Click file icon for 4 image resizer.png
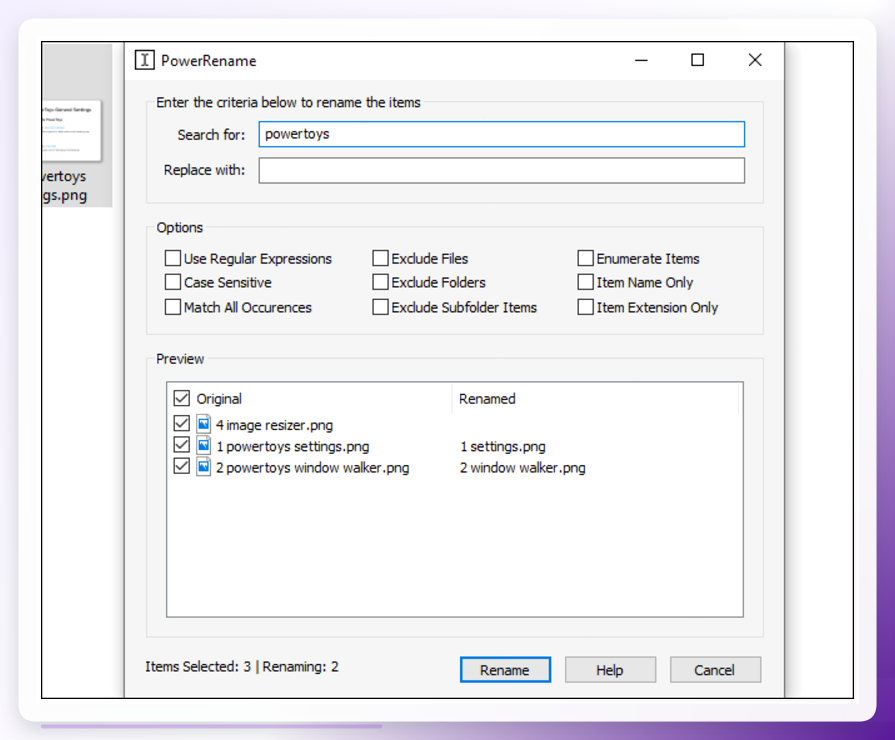Viewport: 895px width, 740px height. tap(204, 424)
